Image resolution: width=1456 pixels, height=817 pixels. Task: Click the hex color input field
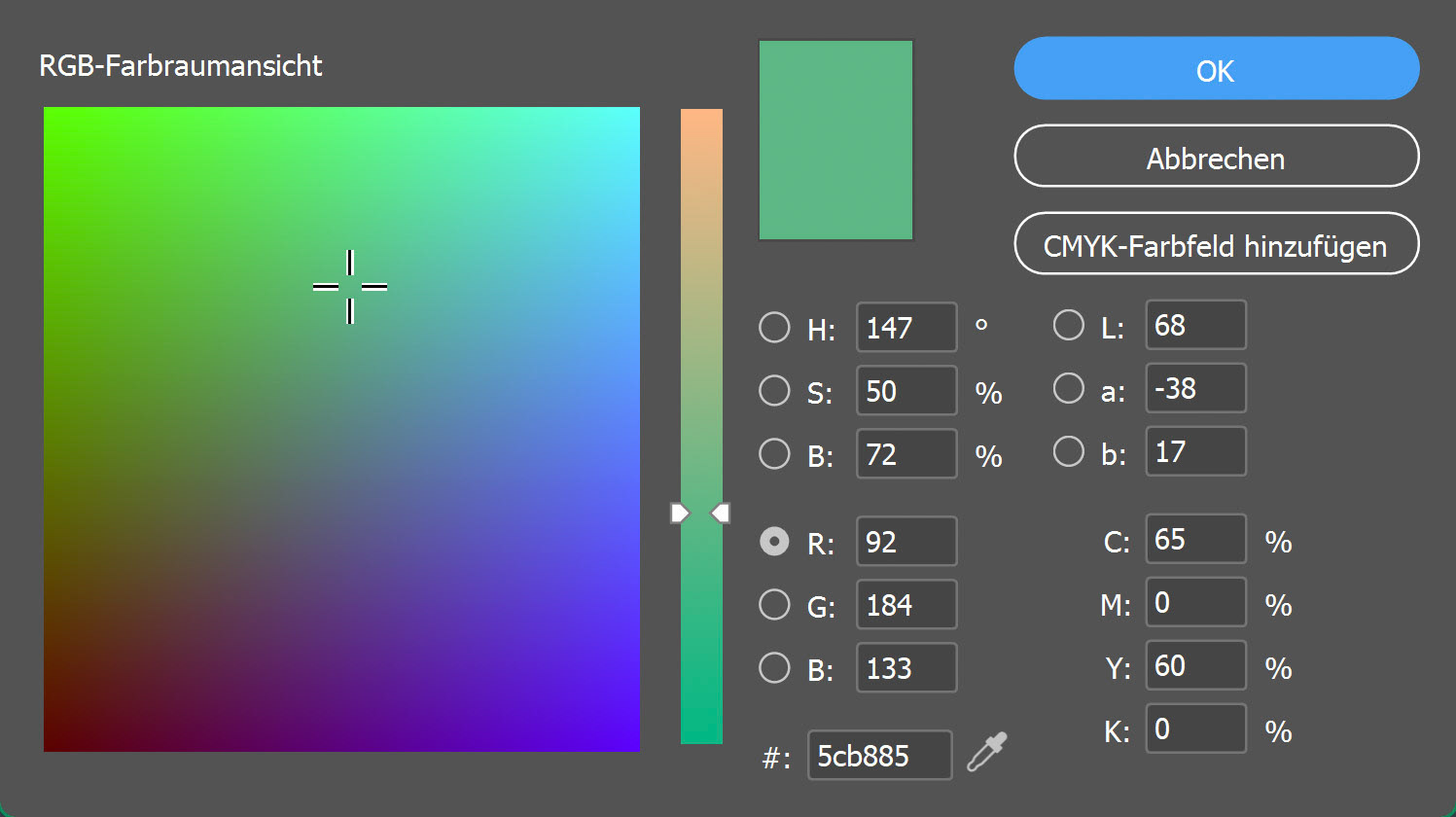click(878, 756)
